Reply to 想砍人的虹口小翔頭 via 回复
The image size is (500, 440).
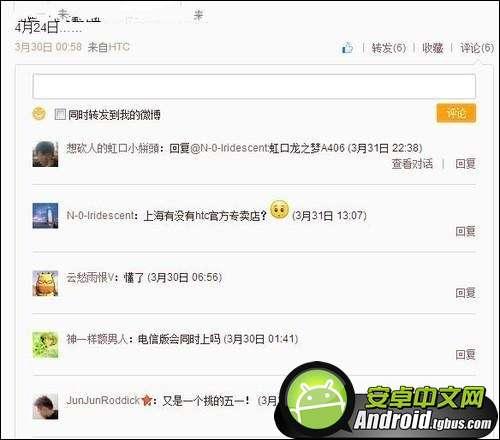pos(465,164)
